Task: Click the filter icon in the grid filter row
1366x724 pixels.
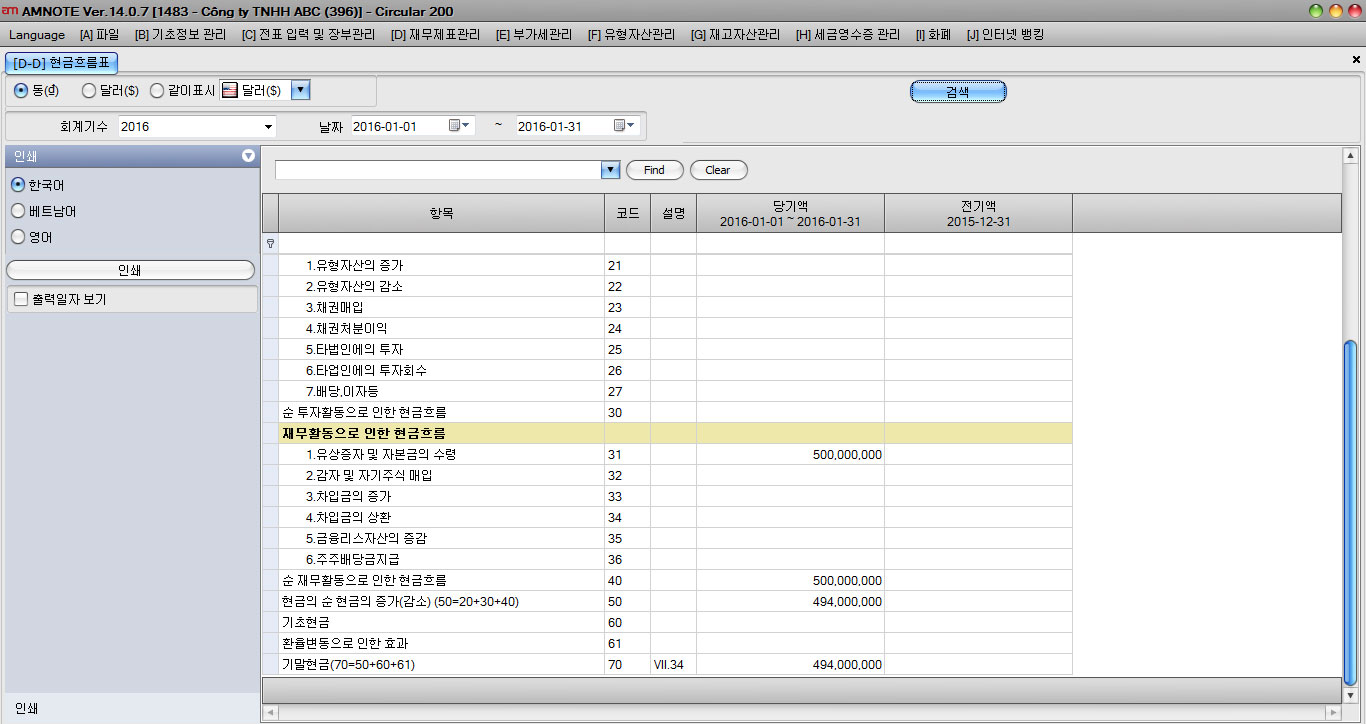Action: [270, 243]
